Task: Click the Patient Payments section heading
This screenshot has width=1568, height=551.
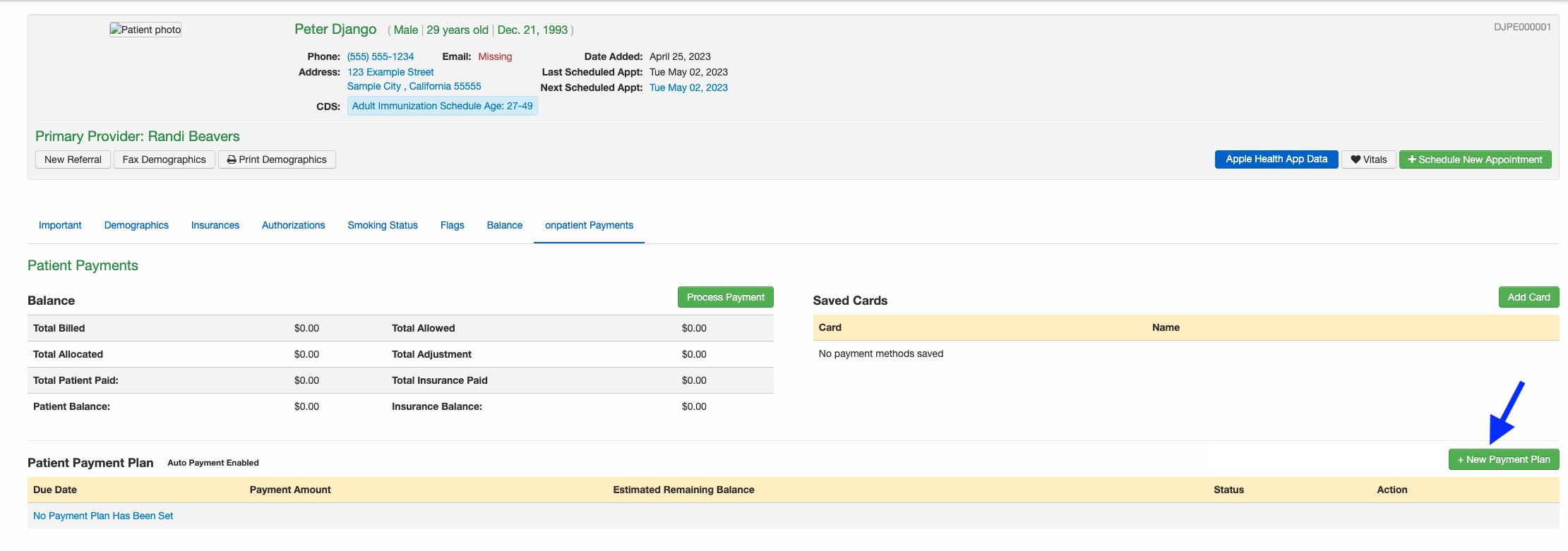Action: tap(83, 265)
